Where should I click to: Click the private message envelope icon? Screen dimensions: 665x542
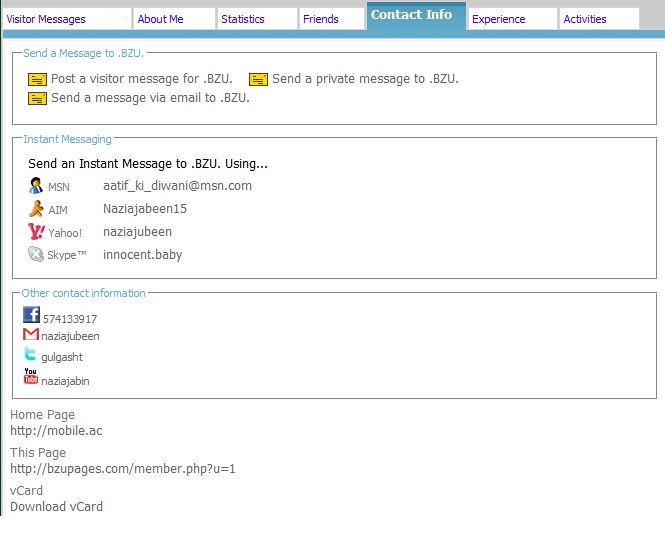point(258,79)
